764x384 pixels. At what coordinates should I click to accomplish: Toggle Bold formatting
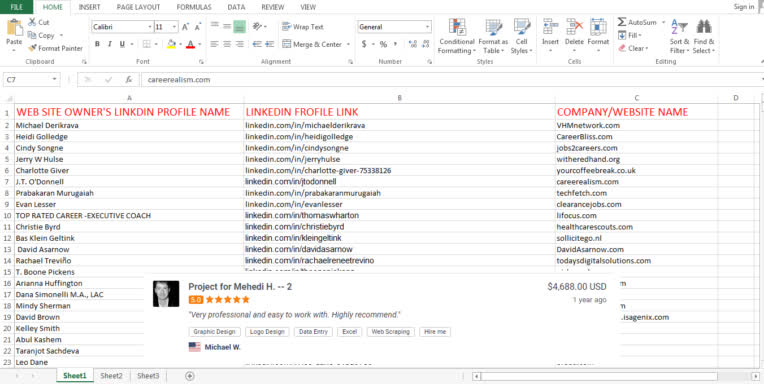[97, 44]
